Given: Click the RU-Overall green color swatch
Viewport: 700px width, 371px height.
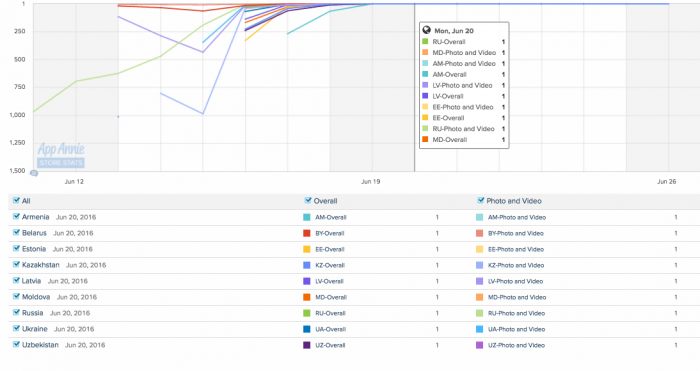Looking at the screenshot, I should (x=307, y=313).
